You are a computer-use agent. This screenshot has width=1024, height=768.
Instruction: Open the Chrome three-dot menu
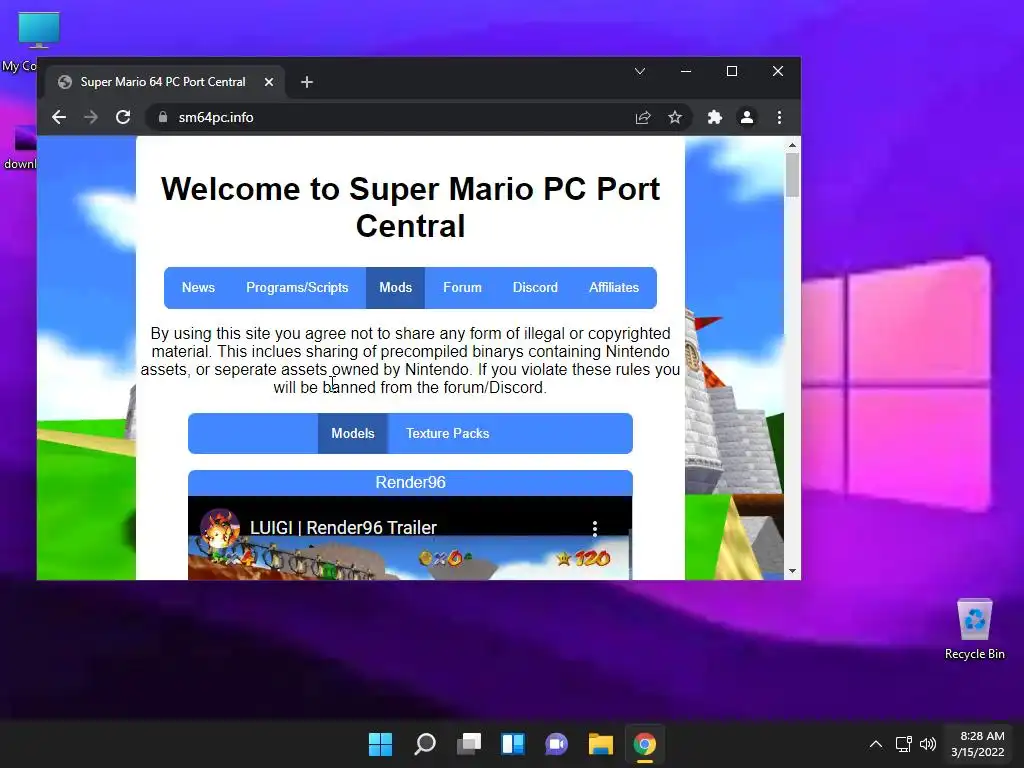tap(779, 118)
